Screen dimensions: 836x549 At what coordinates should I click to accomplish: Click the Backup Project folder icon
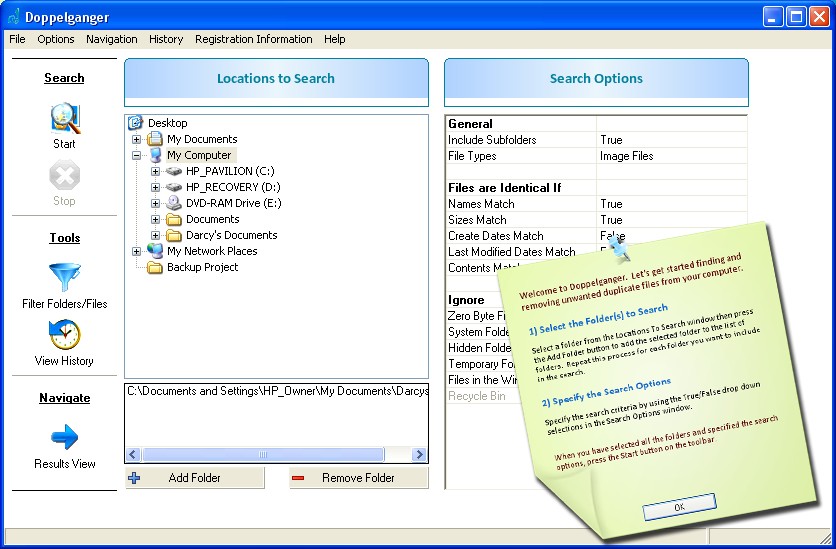click(x=155, y=267)
